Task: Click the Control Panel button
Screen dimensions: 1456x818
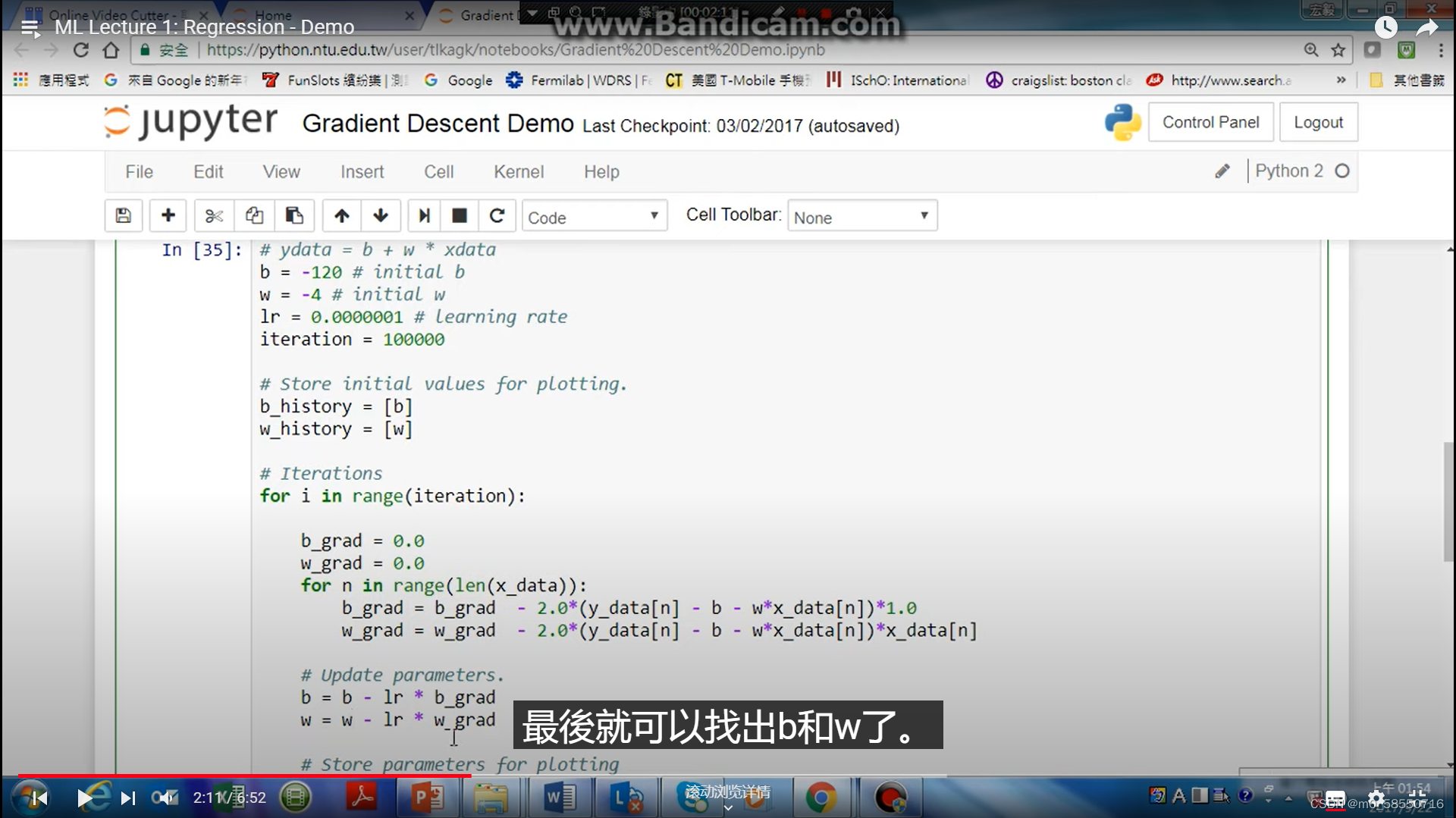Action: click(x=1210, y=122)
